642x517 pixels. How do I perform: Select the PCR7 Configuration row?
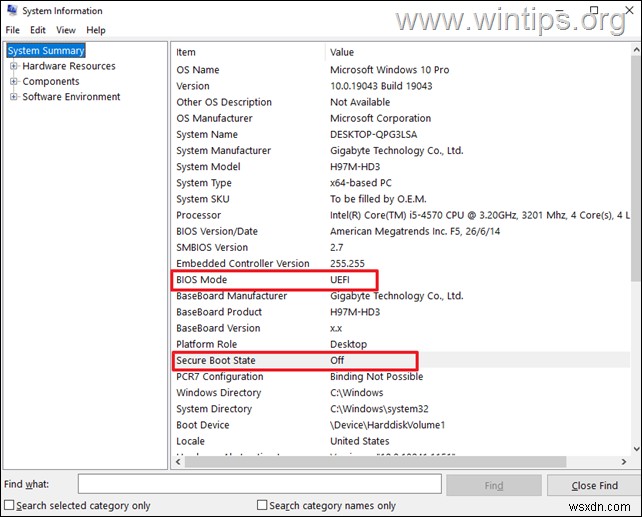(x=401, y=377)
